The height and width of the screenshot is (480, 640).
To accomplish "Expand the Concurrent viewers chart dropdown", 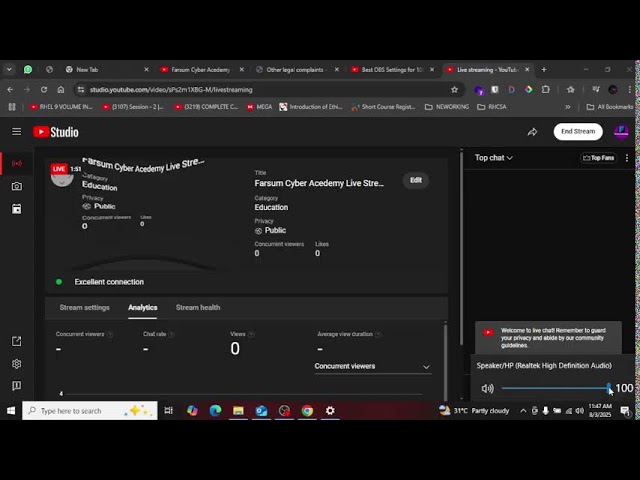I will pyautogui.click(x=372, y=366).
